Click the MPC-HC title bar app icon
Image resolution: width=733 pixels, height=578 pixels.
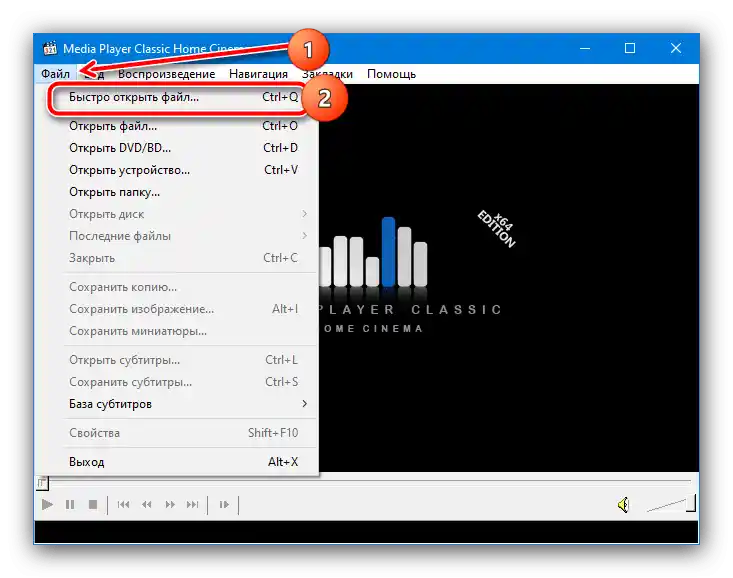tap(50, 48)
